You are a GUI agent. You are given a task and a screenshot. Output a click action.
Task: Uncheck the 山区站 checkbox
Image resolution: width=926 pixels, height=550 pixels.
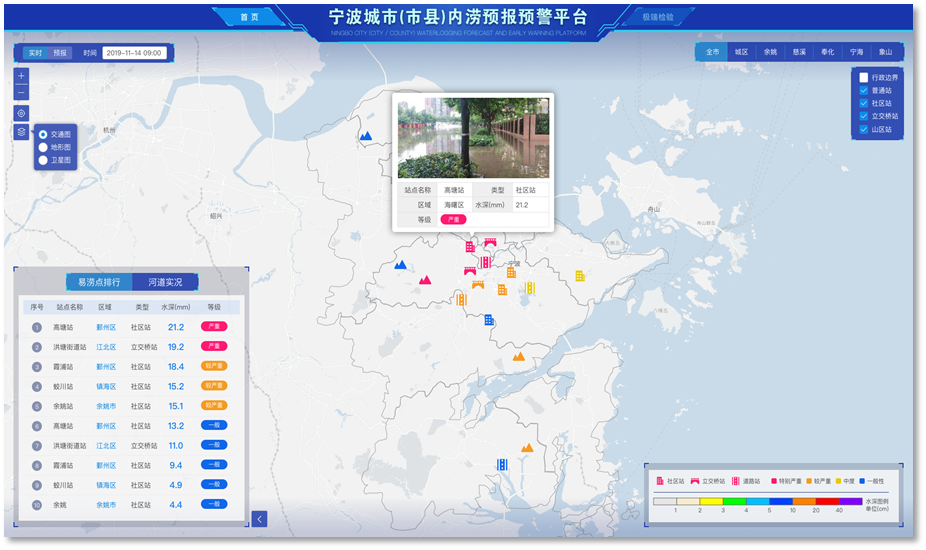point(864,129)
